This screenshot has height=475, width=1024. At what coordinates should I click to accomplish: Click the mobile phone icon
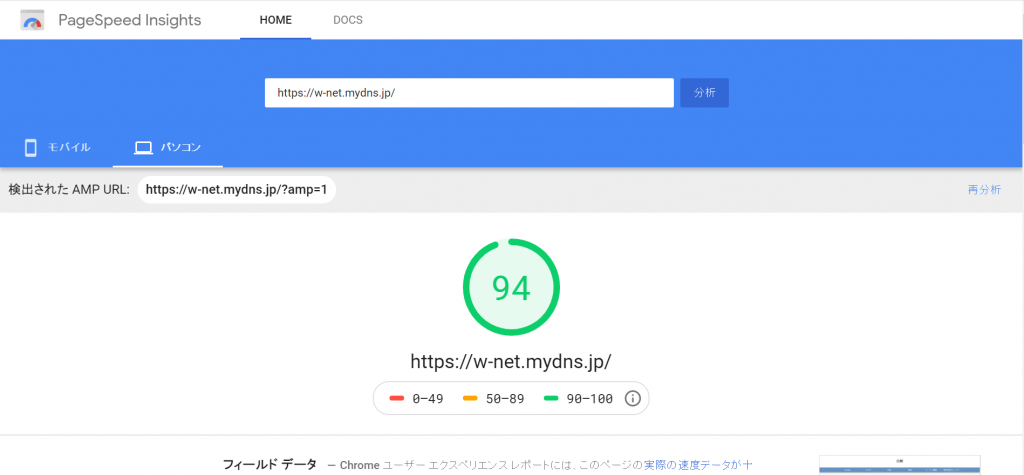coord(30,148)
